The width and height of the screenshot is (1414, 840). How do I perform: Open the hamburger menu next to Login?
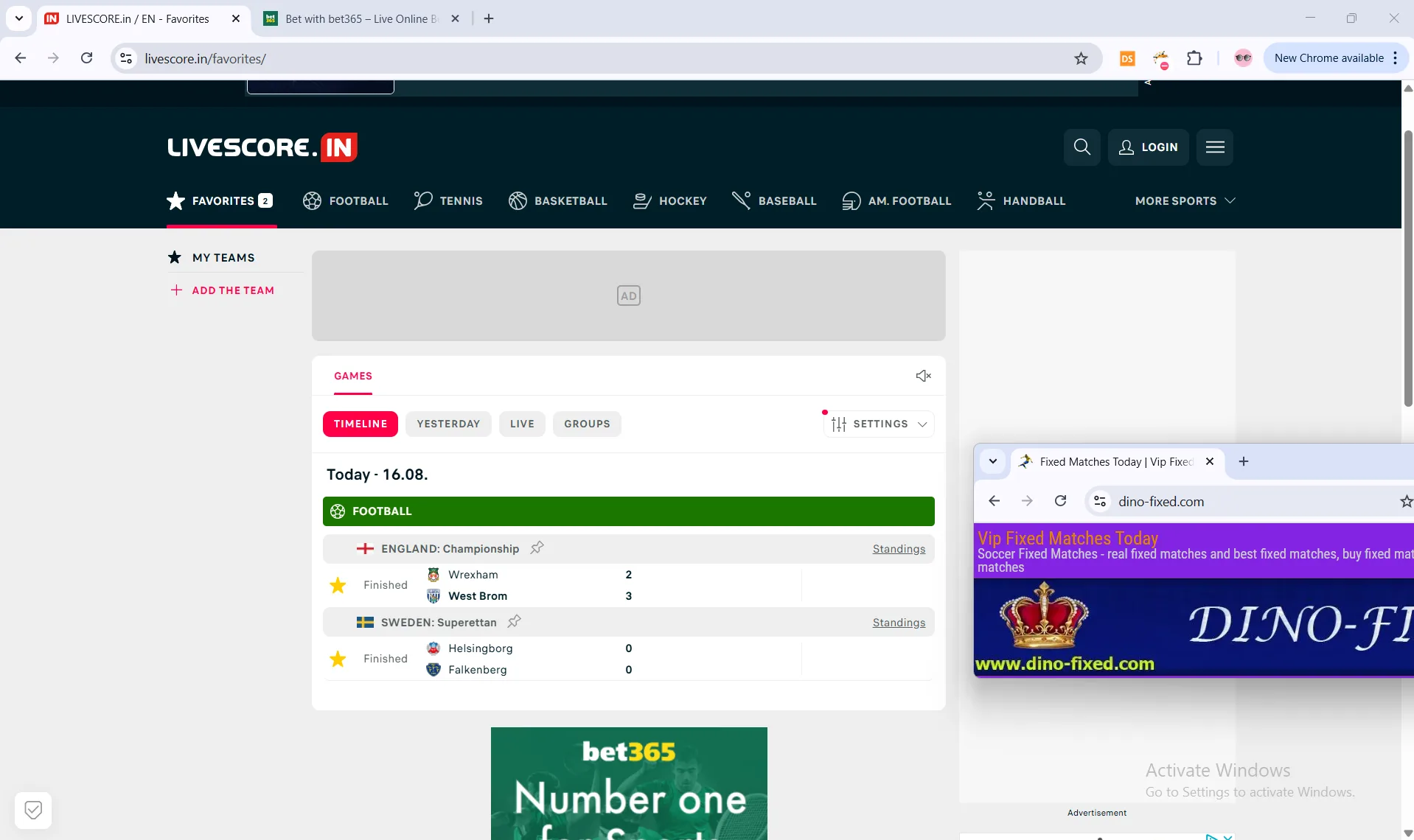point(1215,147)
